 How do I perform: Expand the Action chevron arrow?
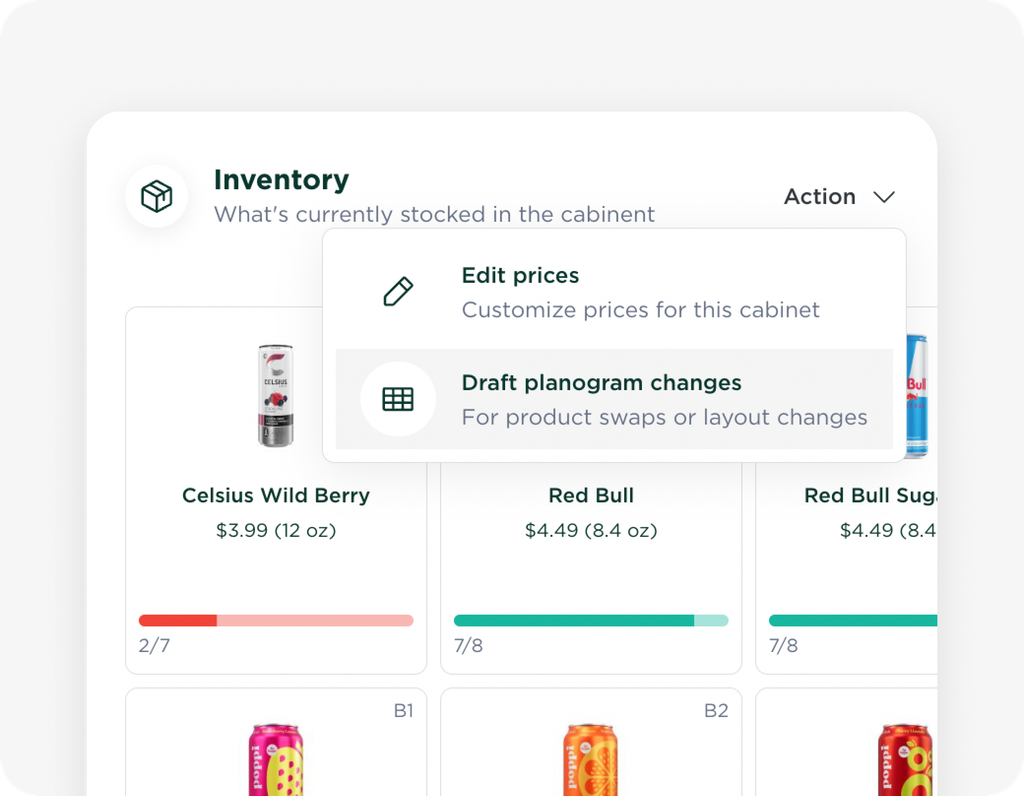pyautogui.click(x=884, y=197)
